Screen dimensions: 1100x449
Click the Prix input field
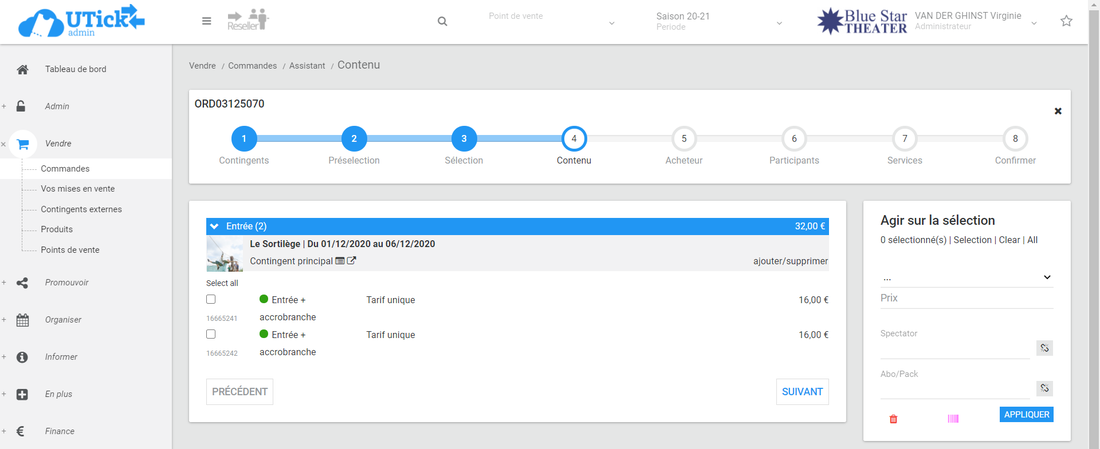point(967,299)
